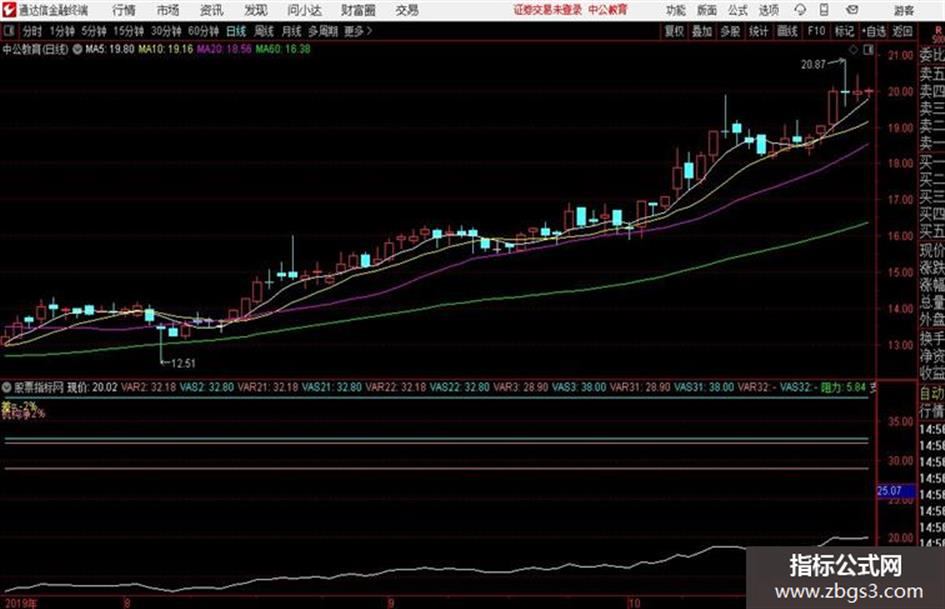
Task: Switch to the 多周期 tab
Action: point(323,31)
